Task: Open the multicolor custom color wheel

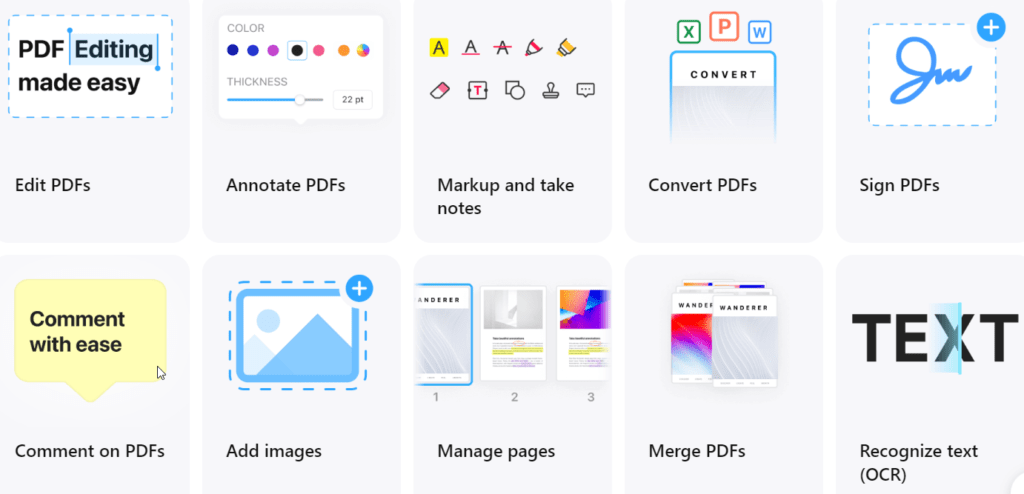Action: 364,50
